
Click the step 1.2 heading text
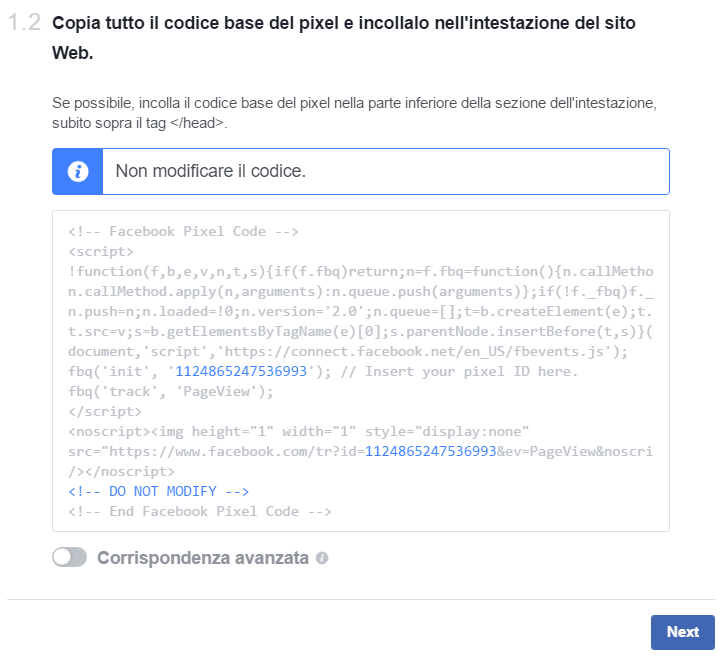pyautogui.click(x=343, y=38)
